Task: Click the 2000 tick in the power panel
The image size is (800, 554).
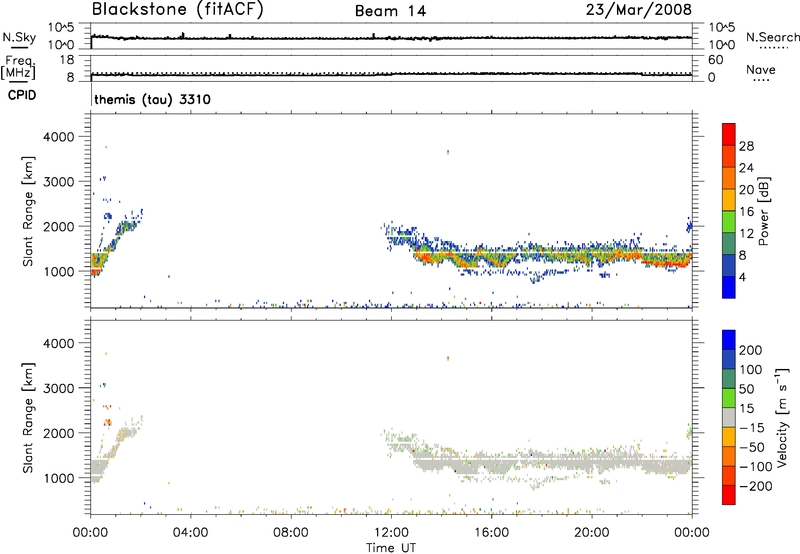Action: click(59, 226)
